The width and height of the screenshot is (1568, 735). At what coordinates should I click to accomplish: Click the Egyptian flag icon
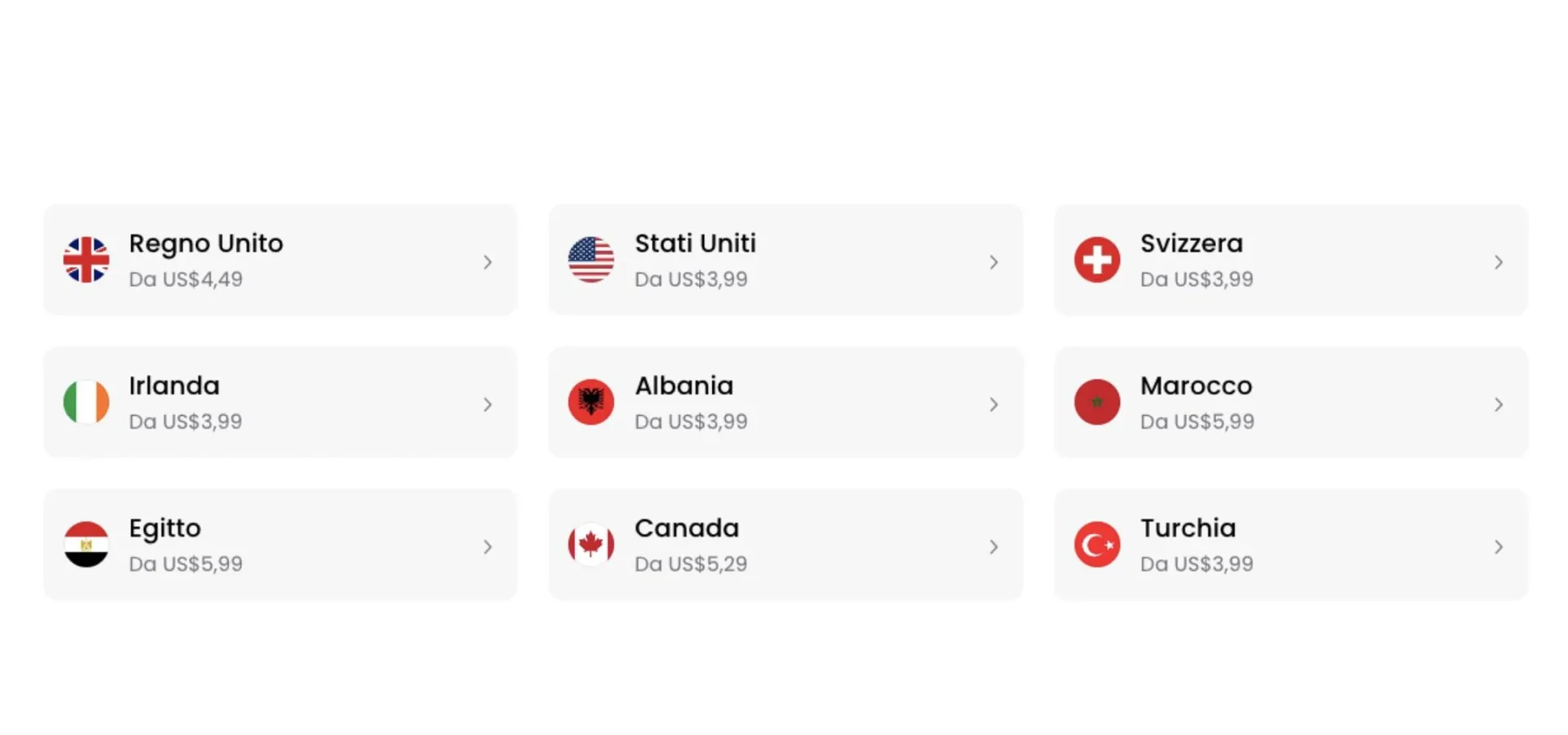coord(86,544)
